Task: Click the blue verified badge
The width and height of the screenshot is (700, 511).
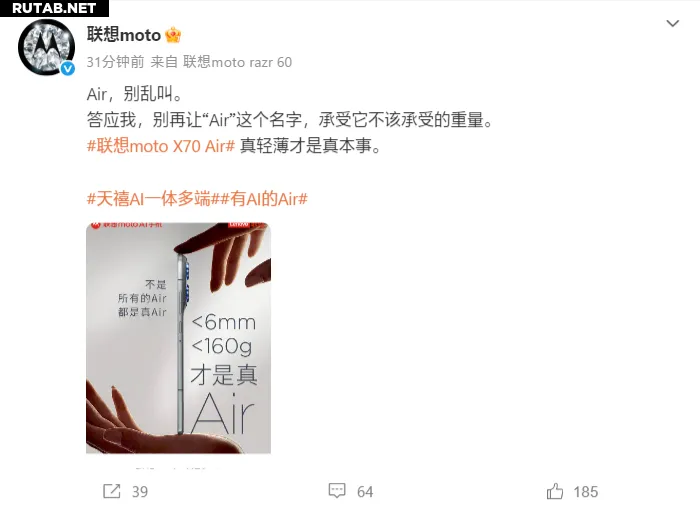Action: tap(67, 68)
